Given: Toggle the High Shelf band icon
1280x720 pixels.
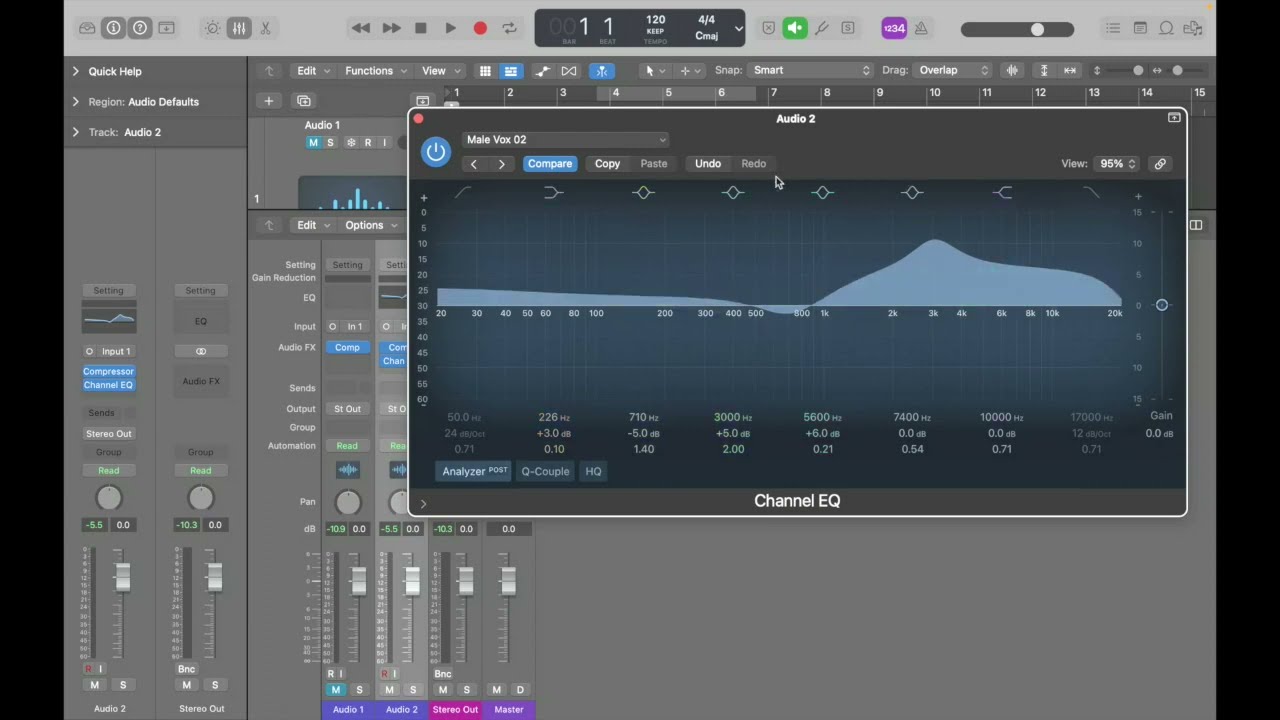Looking at the screenshot, I should [x=1003, y=192].
